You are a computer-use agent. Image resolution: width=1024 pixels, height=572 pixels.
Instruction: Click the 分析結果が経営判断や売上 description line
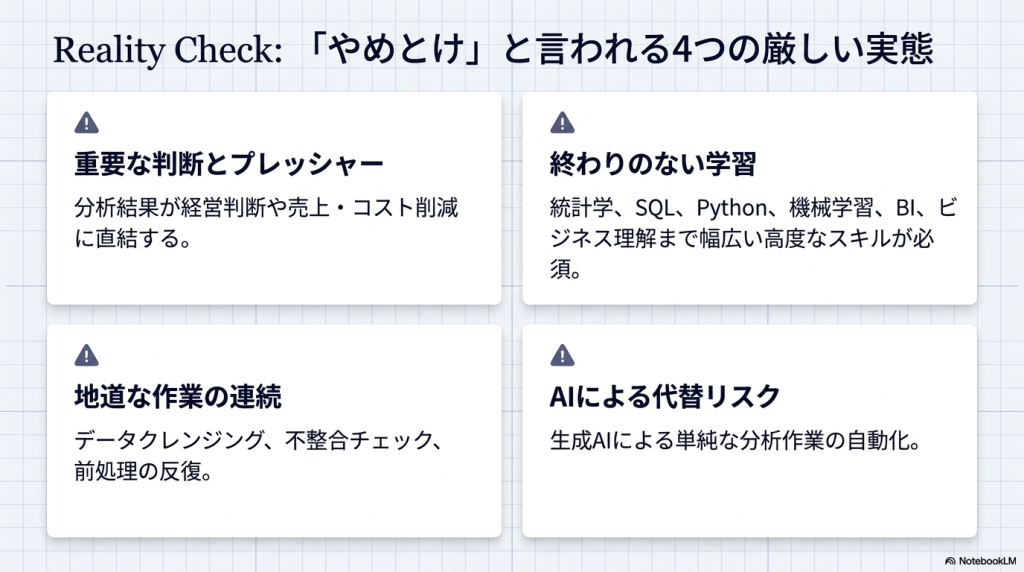272,209
